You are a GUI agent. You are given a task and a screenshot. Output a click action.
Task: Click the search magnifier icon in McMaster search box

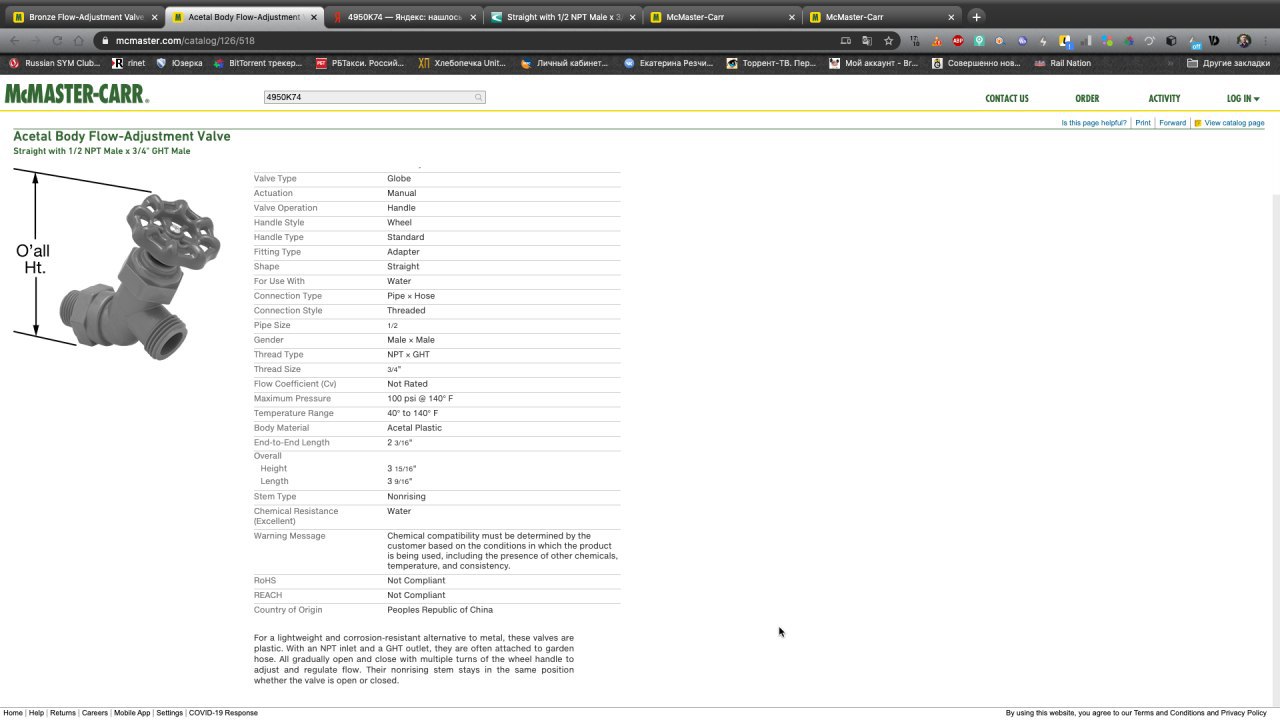click(478, 97)
